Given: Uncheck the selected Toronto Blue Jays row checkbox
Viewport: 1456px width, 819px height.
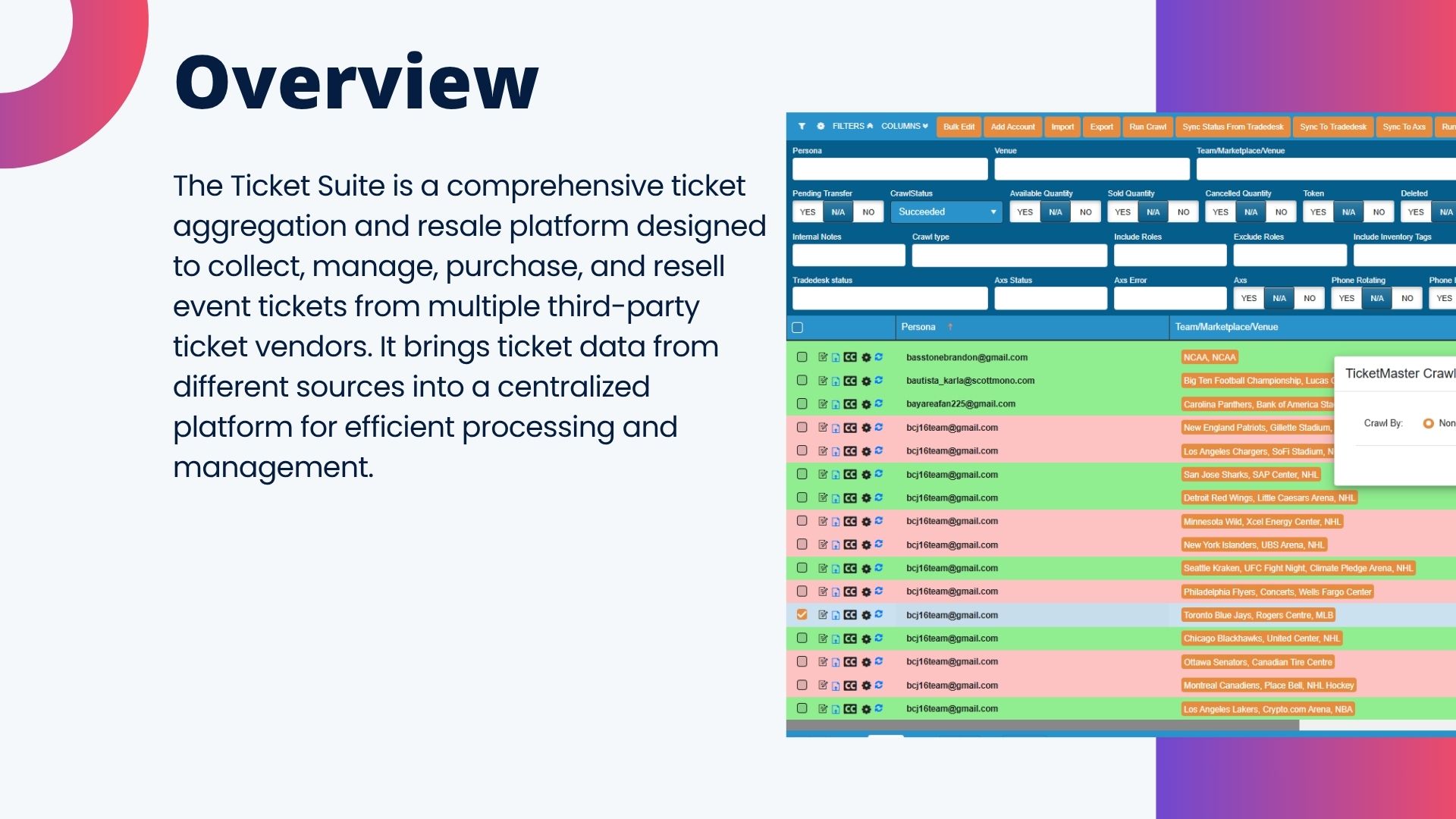Looking at the screenshot, I should (x=802, y=615).
